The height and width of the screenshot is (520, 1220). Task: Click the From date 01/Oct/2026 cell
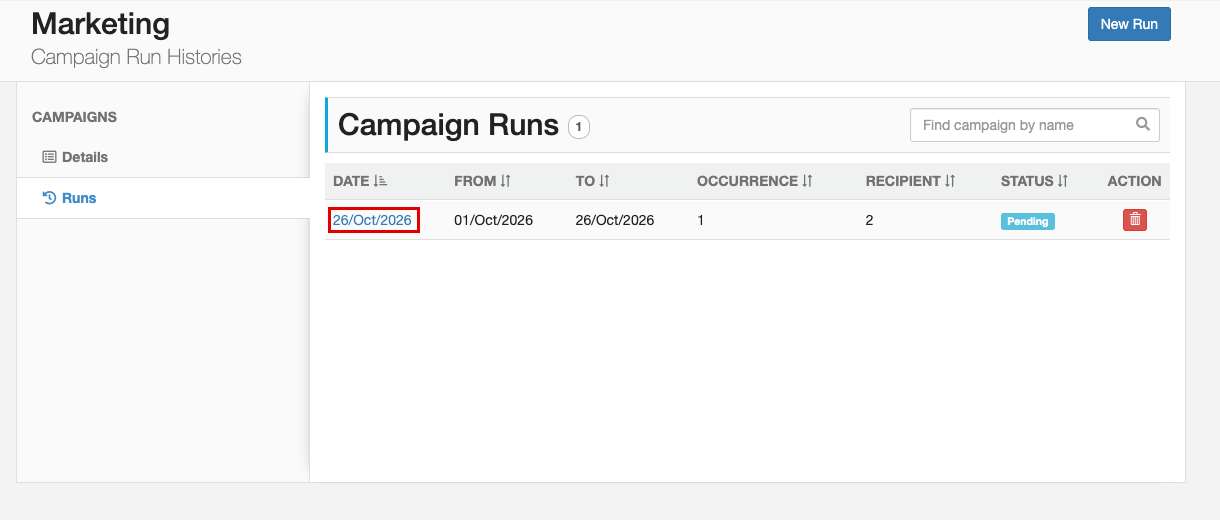493,220
